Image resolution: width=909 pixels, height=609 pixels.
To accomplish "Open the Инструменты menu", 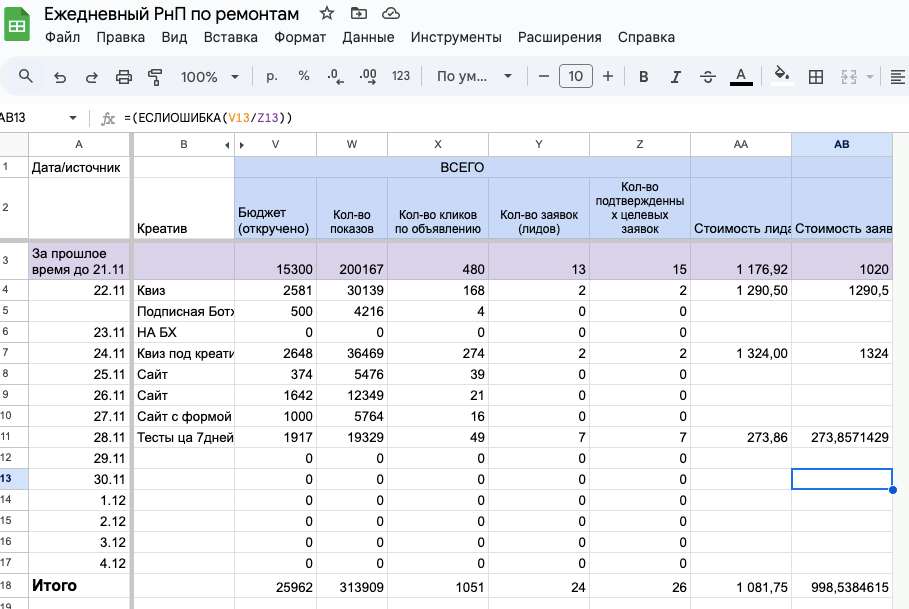I will point(456,37).
